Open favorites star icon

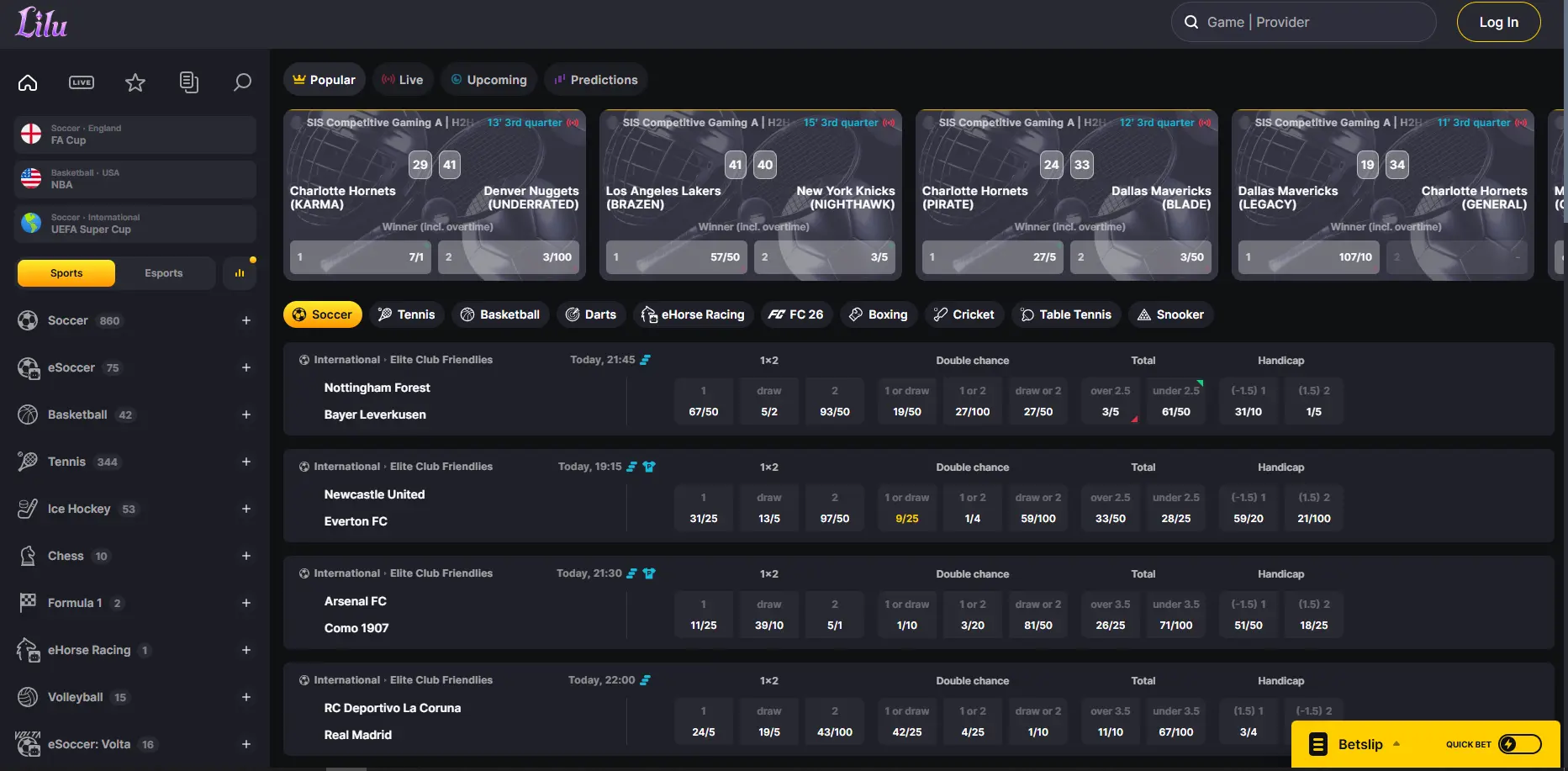[x=135, y=82]
